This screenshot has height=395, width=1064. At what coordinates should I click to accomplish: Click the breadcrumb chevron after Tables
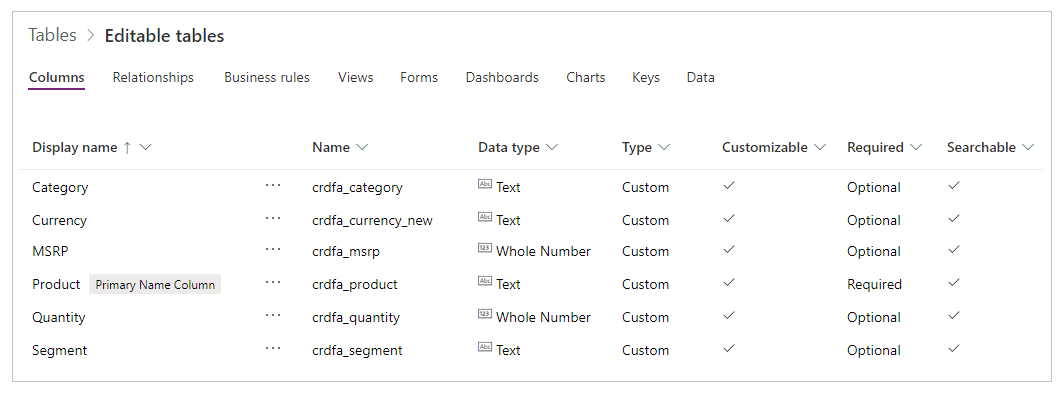point(91,35)
